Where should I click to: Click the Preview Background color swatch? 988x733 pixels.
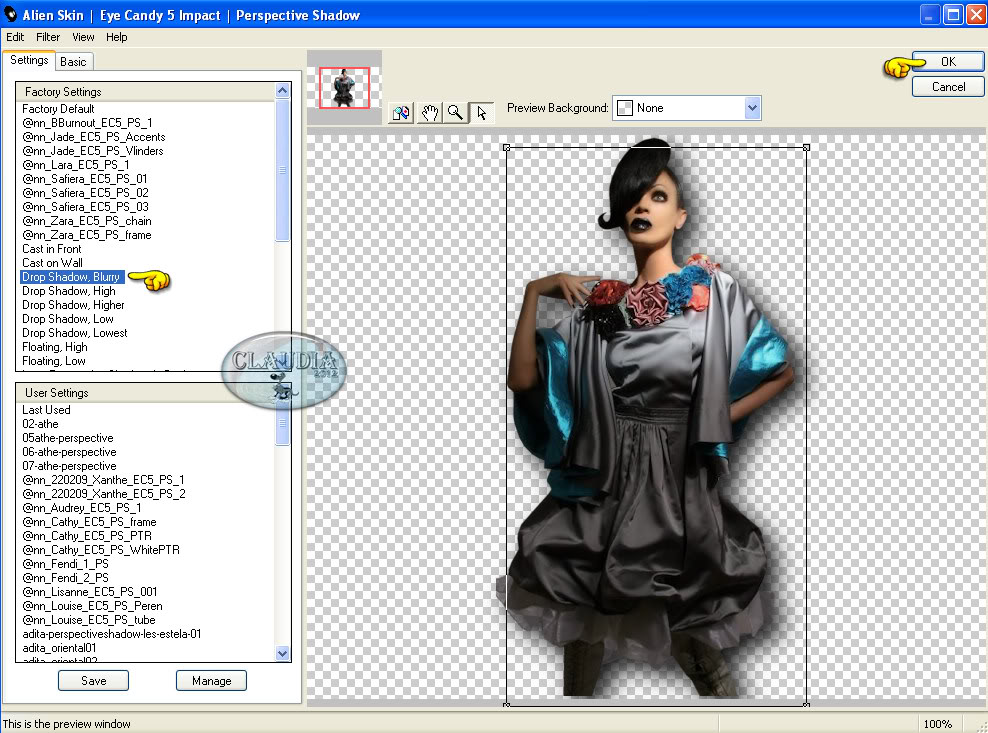tap(624, 108)
